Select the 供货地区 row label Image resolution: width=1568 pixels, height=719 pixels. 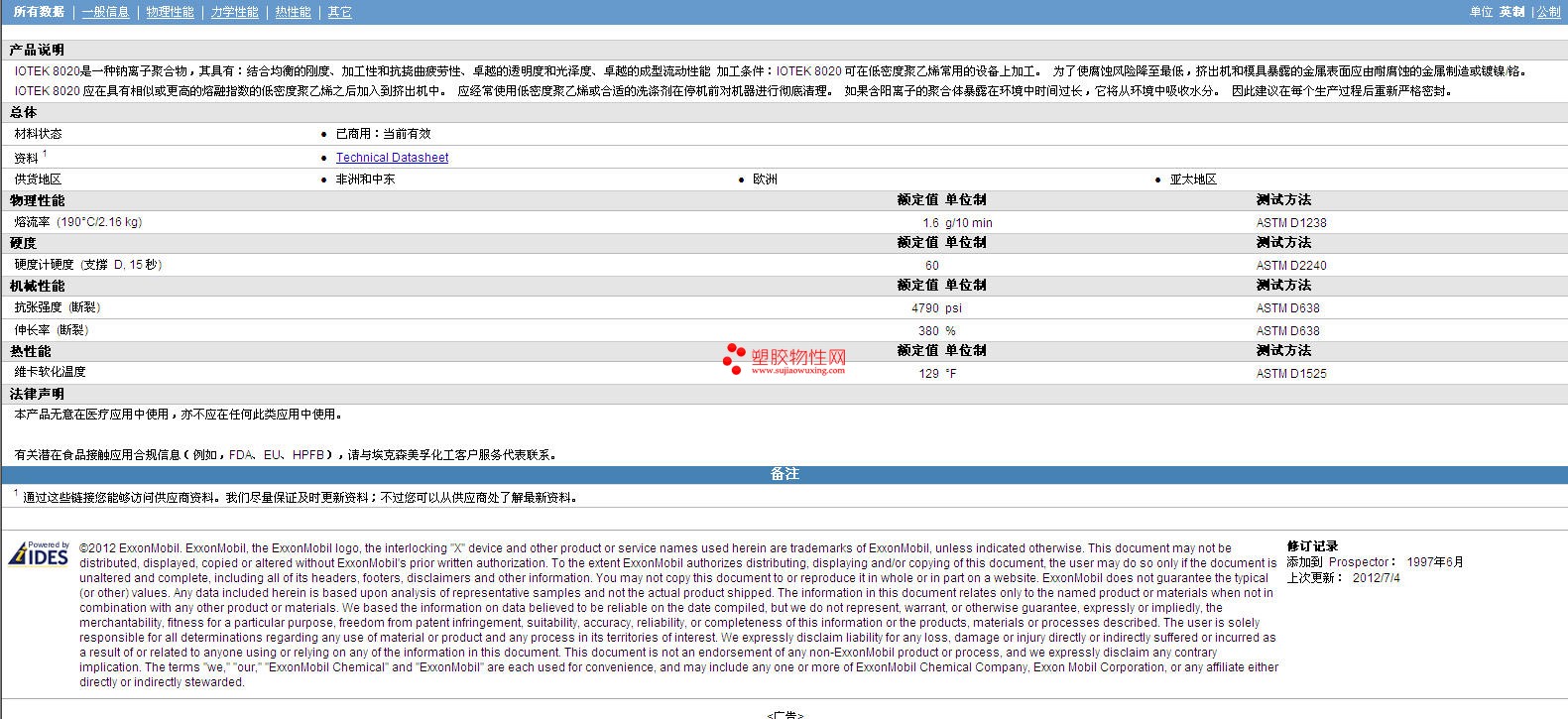pyautogui.click(x=38, y=180)
